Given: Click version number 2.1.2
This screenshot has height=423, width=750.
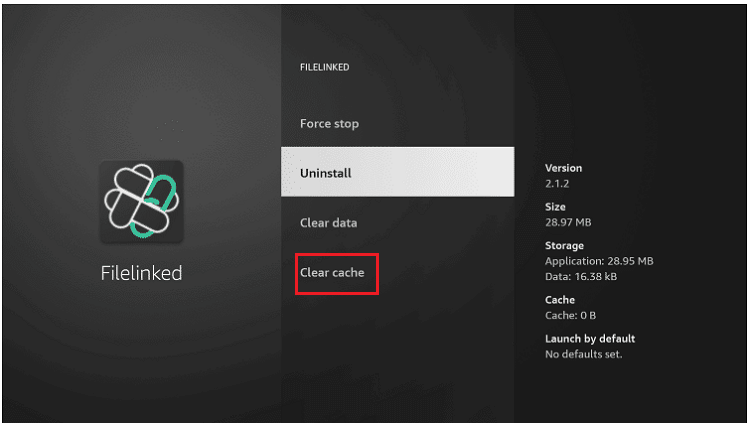Looking at the screenshot, I should pyautogui.click(x=557, y=184).
